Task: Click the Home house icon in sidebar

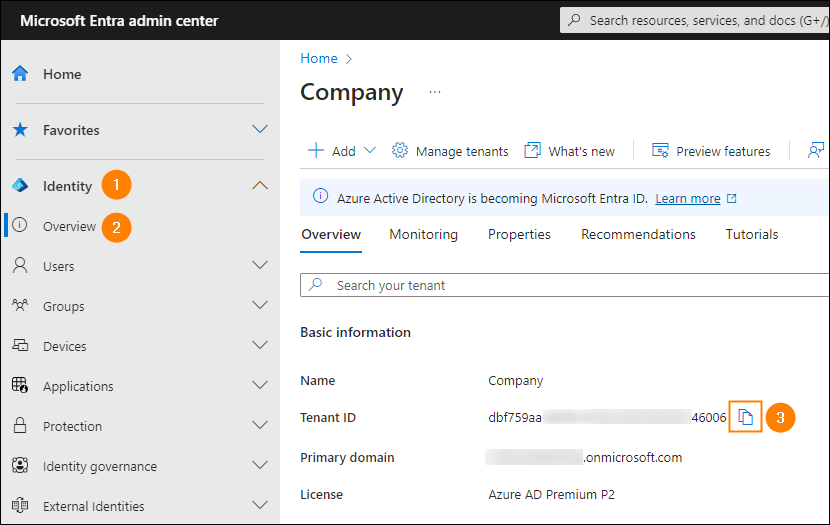Action: (20, 74)
